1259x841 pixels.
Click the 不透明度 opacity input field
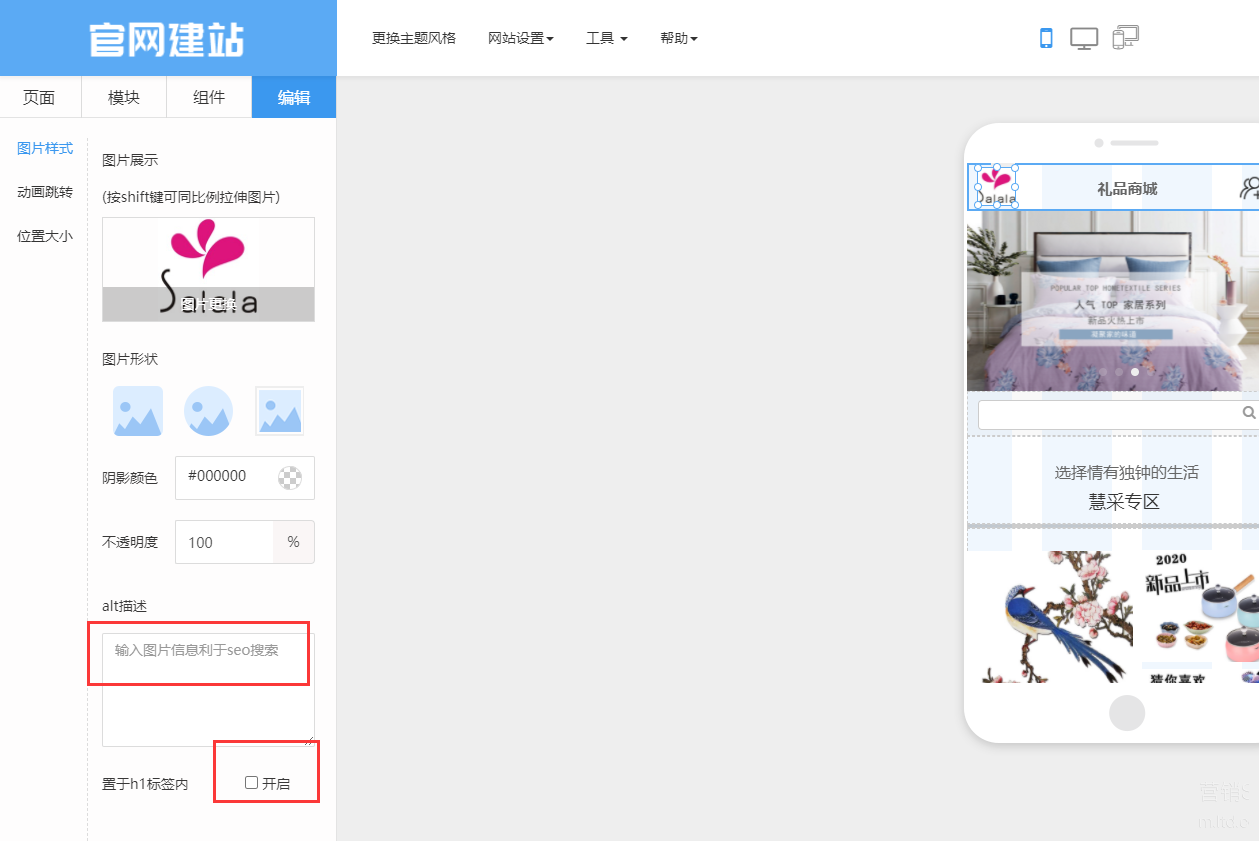pos(224,542)
